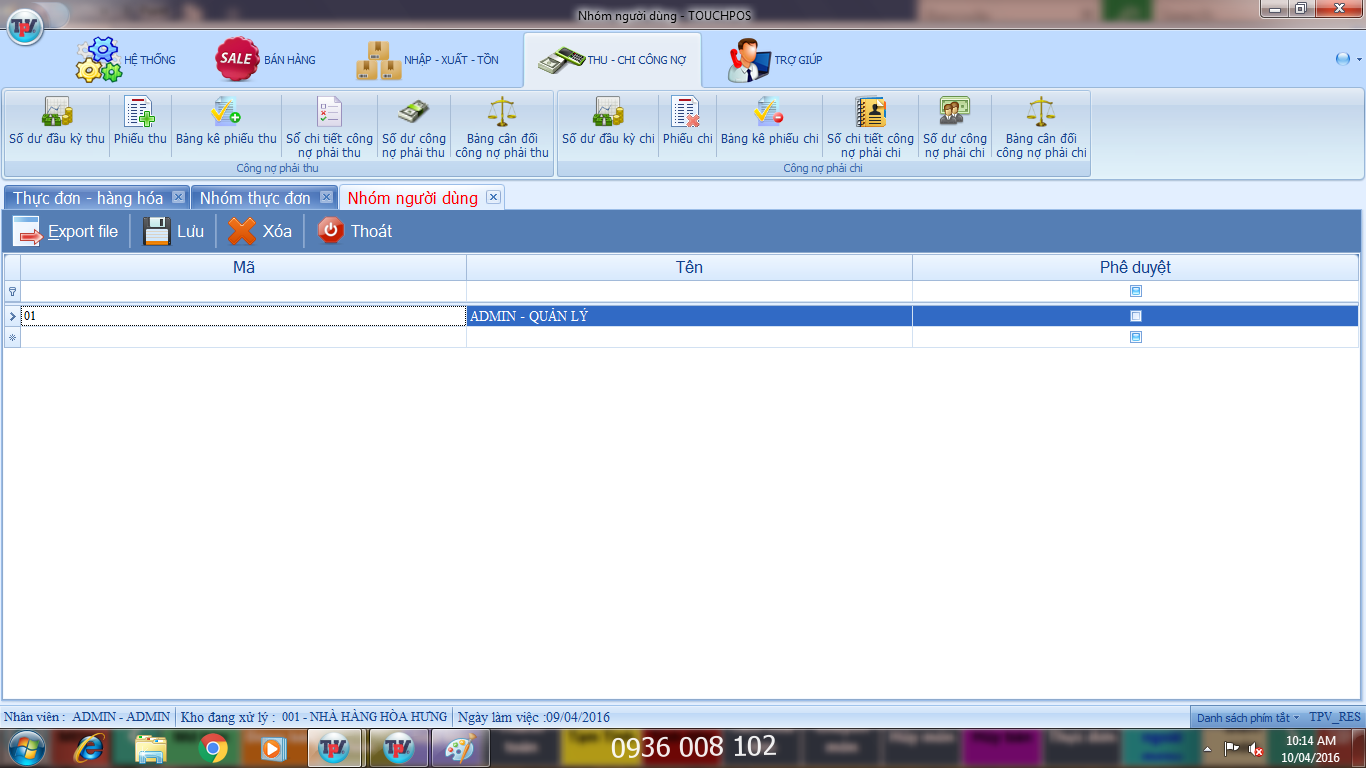Open Bảng cân đối công nợ phải chi
This screenshot has width=1366, height=768.
1041,126
